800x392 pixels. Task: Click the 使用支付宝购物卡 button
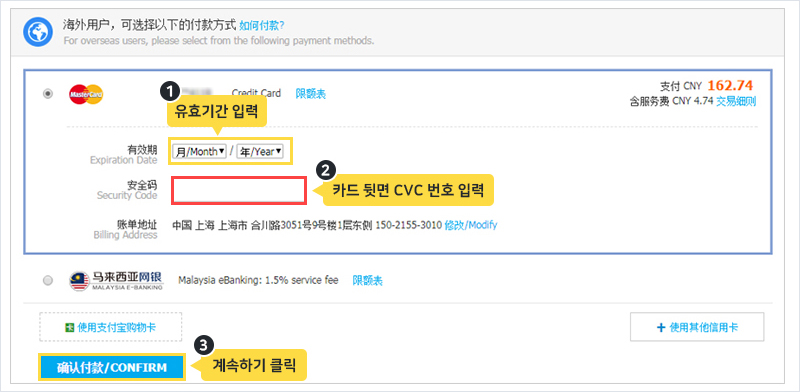111,327
